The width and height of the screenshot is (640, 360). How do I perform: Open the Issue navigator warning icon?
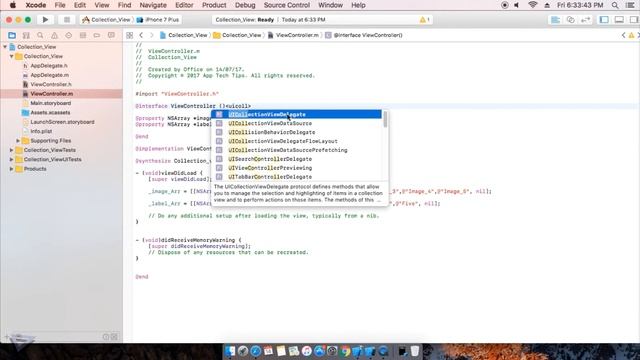pos(54,36)
